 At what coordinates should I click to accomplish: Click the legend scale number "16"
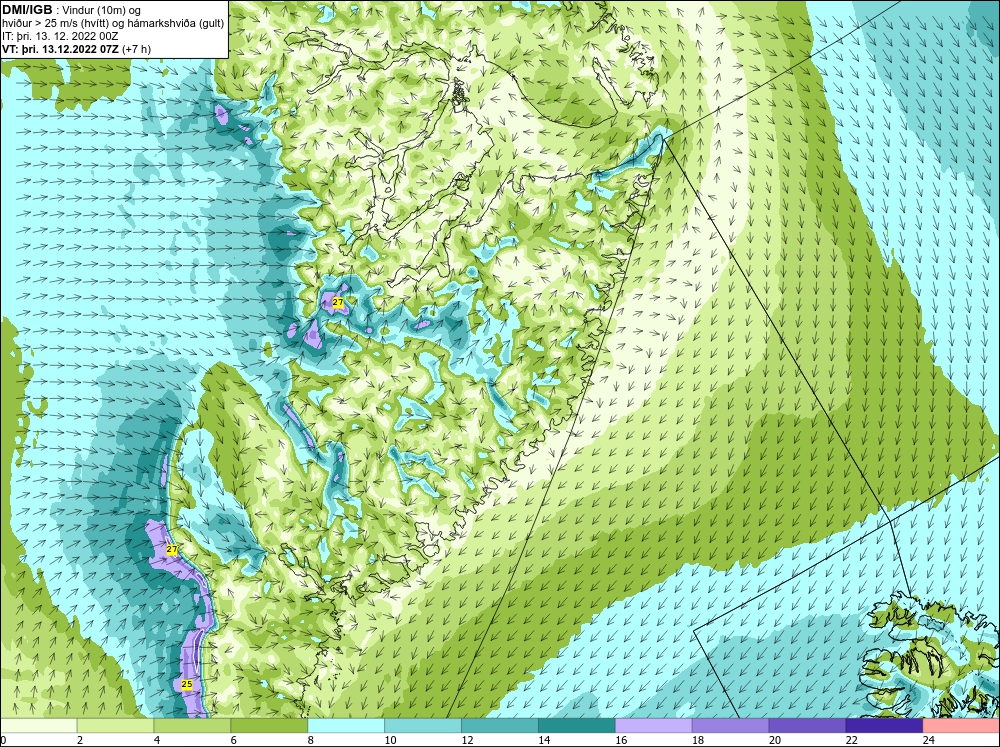621,740
